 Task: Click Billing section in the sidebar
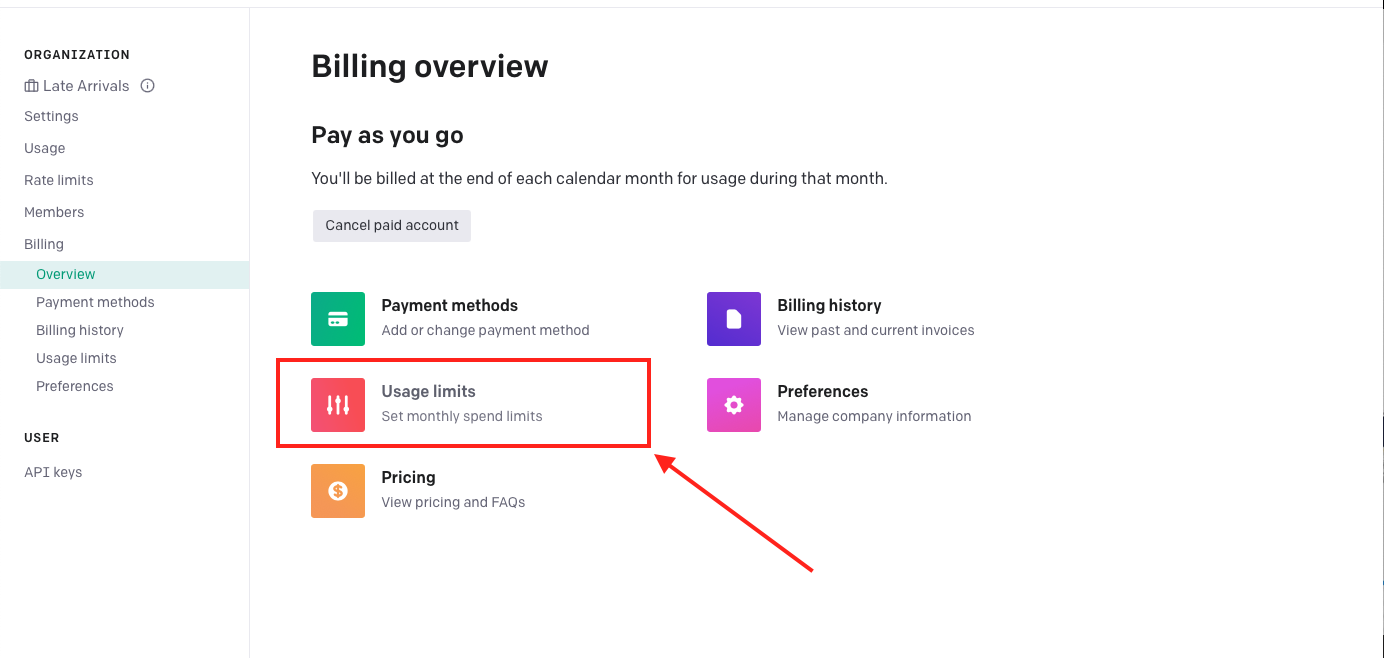point(44,244)
